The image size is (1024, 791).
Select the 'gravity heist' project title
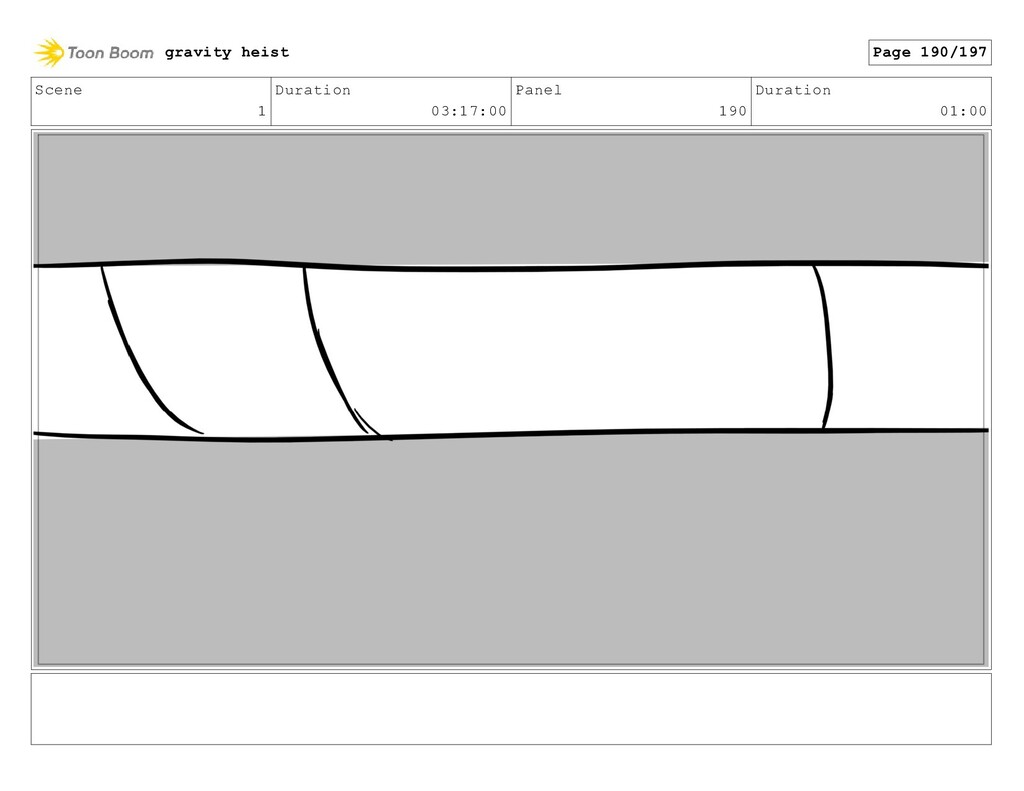tap(227, 52)
